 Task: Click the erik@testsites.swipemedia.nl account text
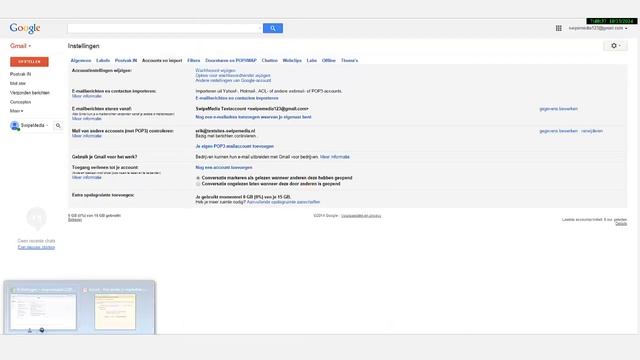pyautogui.click(x=225, y=131)
